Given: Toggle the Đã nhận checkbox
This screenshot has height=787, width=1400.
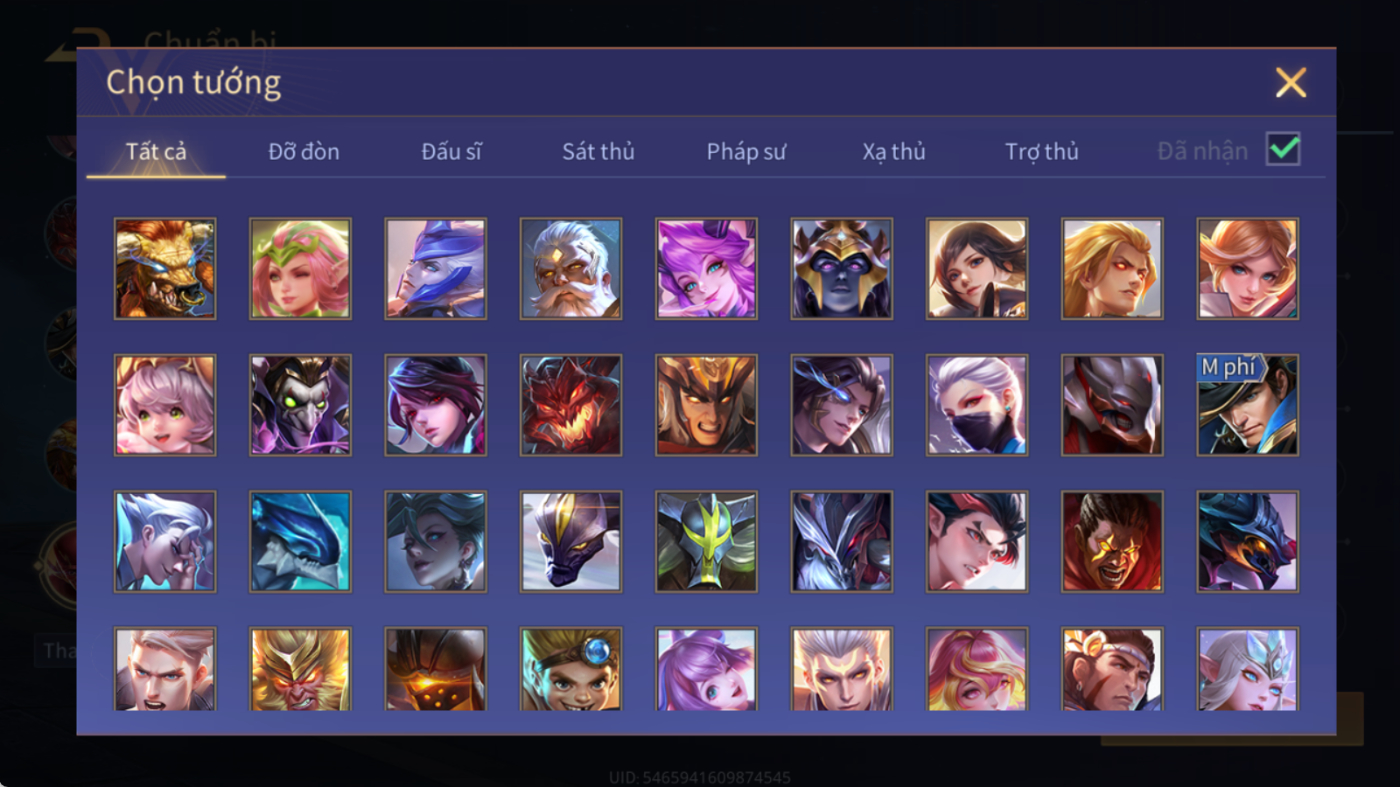Looking at the screenshot, I should pos(1283,150).
